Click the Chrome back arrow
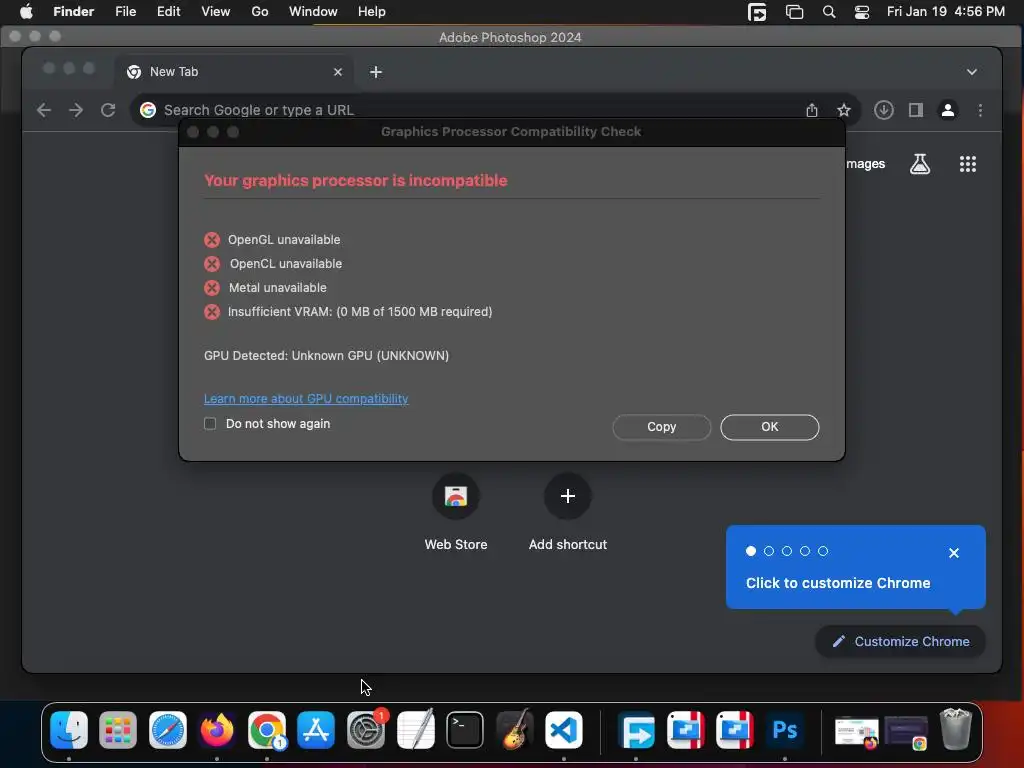The height and width of the screenshot is (768, 1024). [x=44, y=110]
